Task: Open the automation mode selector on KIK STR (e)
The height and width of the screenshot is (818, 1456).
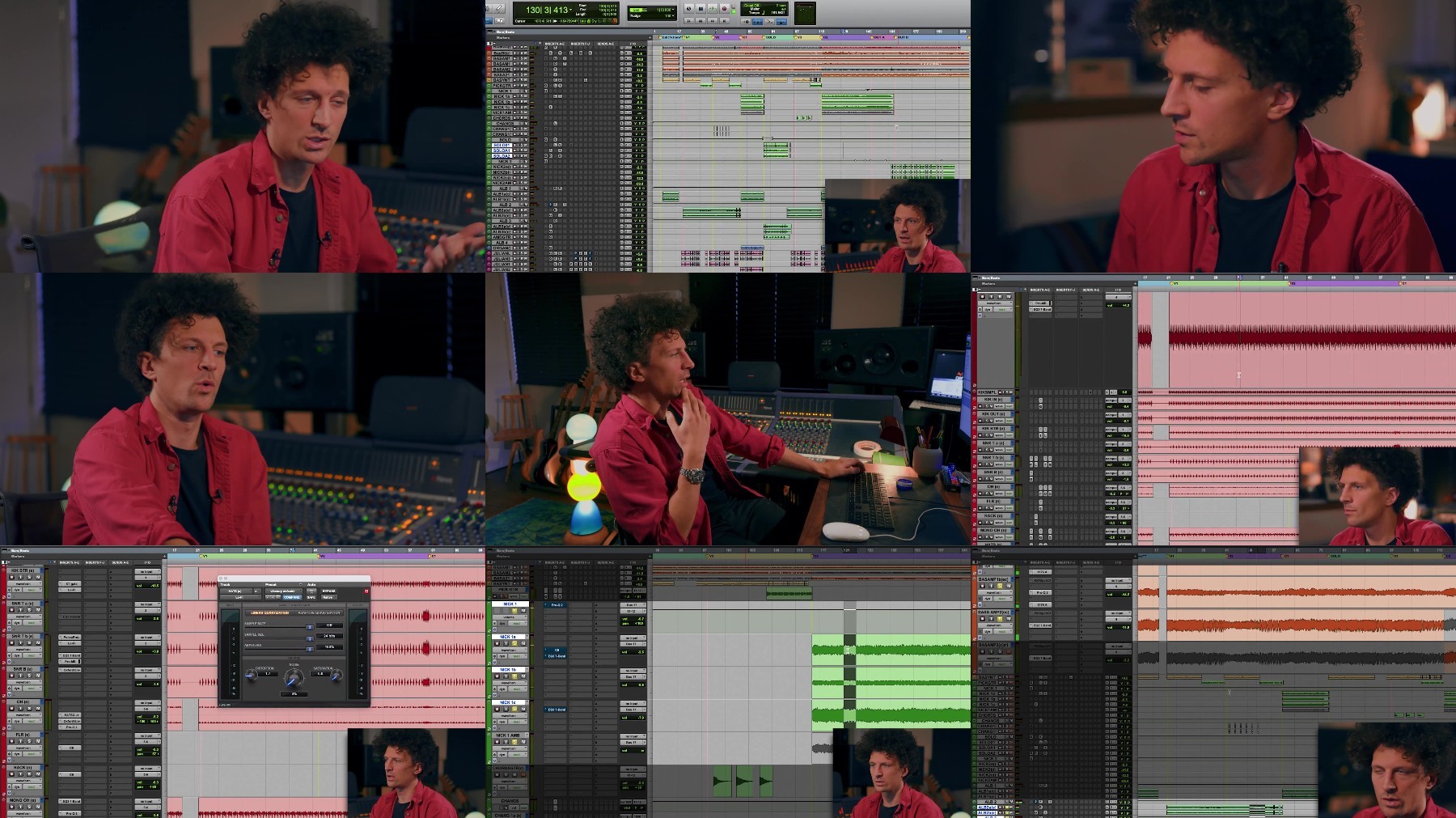Action: coord(32,590)
